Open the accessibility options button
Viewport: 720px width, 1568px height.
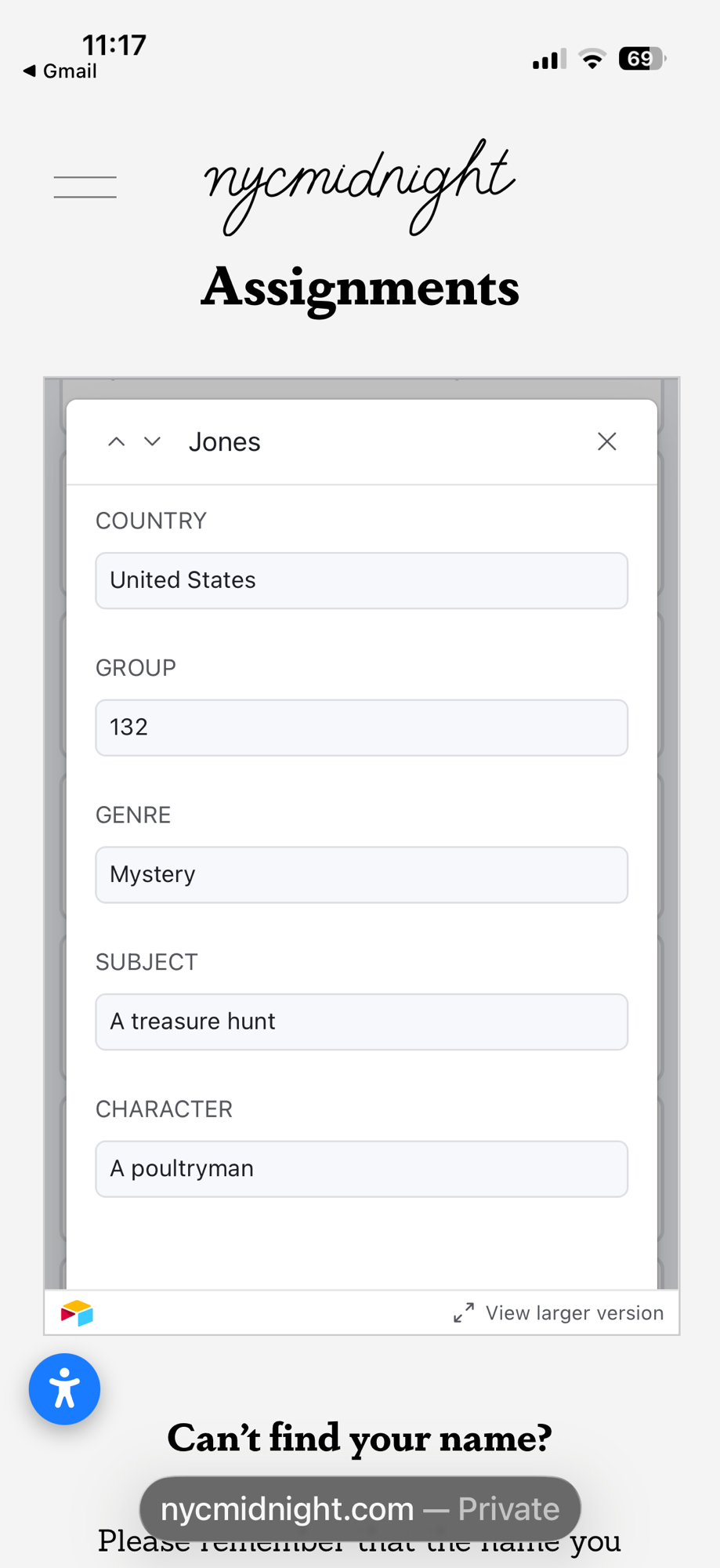click(64, 1389)
